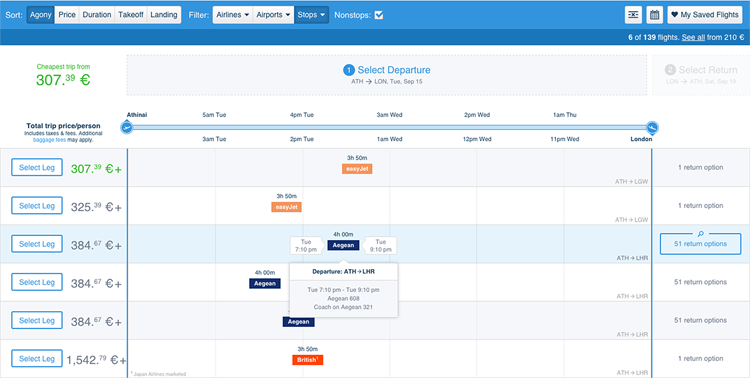The image size is (750, 378).
Task: Sort flights by Duration
Action: tap(97, 15)
